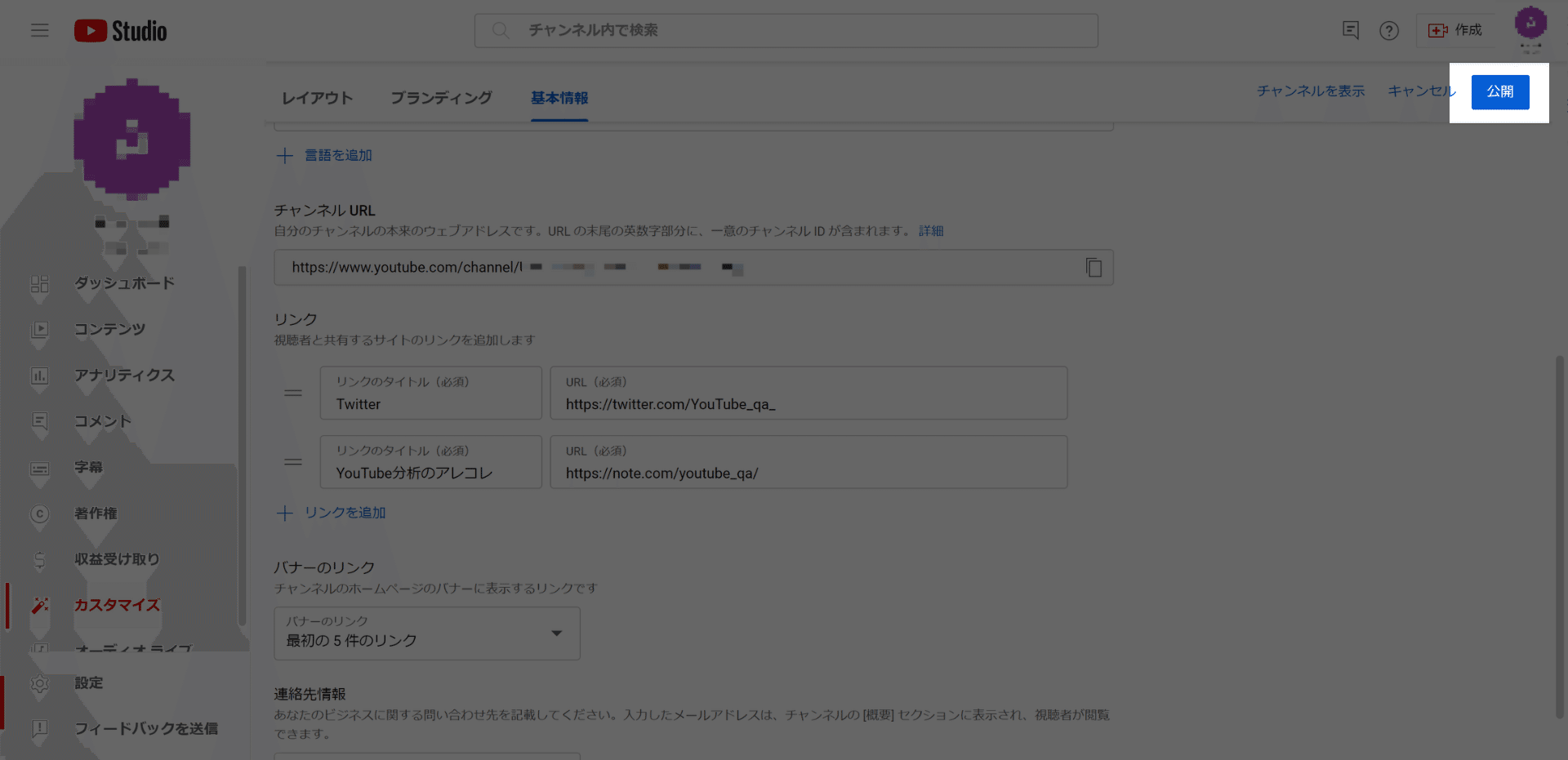Edit URL field with twitter.com/YouTube_qa_
This screenshot has width=1568, height=760.
pyautogui.click(x=808, y=393)
